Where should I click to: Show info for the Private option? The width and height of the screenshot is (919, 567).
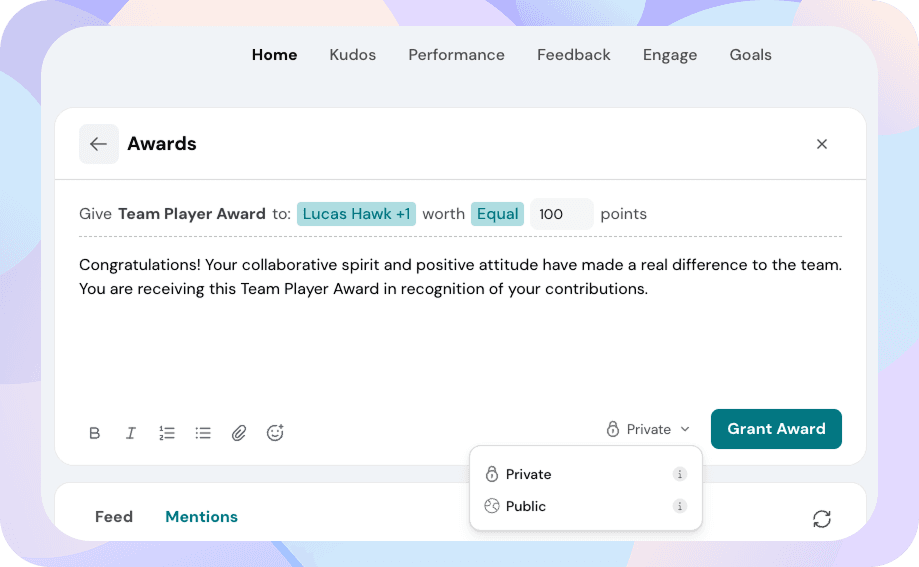679,474
